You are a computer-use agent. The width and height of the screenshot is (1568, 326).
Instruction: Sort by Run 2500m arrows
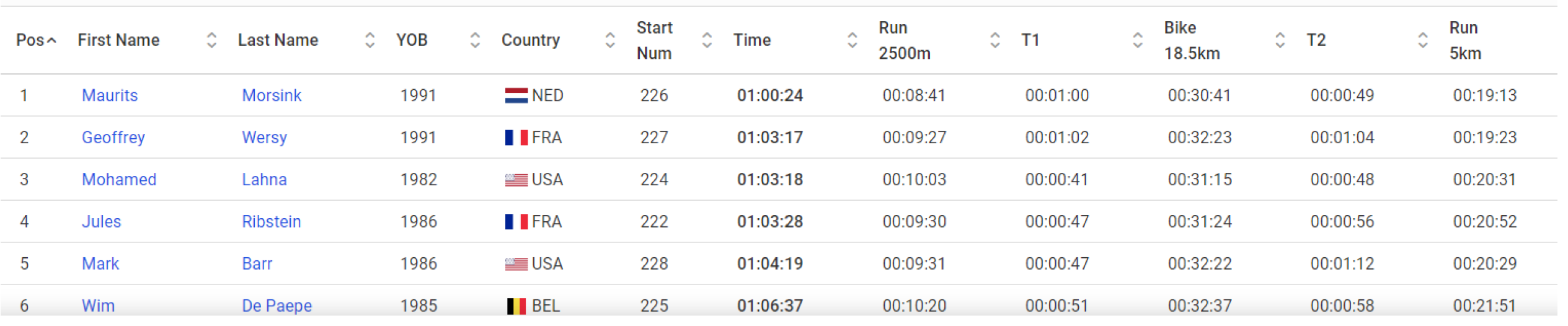(995, 40)
